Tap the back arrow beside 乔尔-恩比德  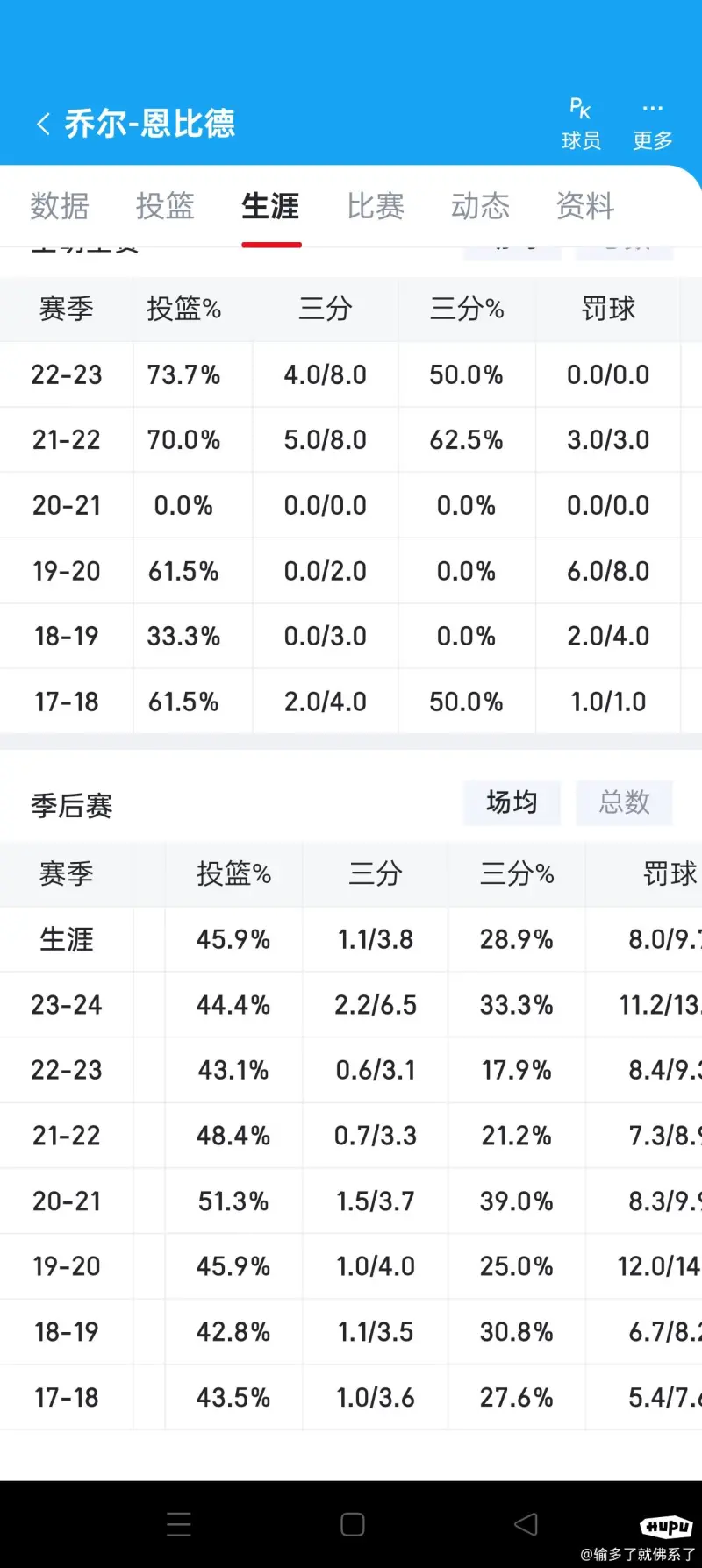point(43,124)
